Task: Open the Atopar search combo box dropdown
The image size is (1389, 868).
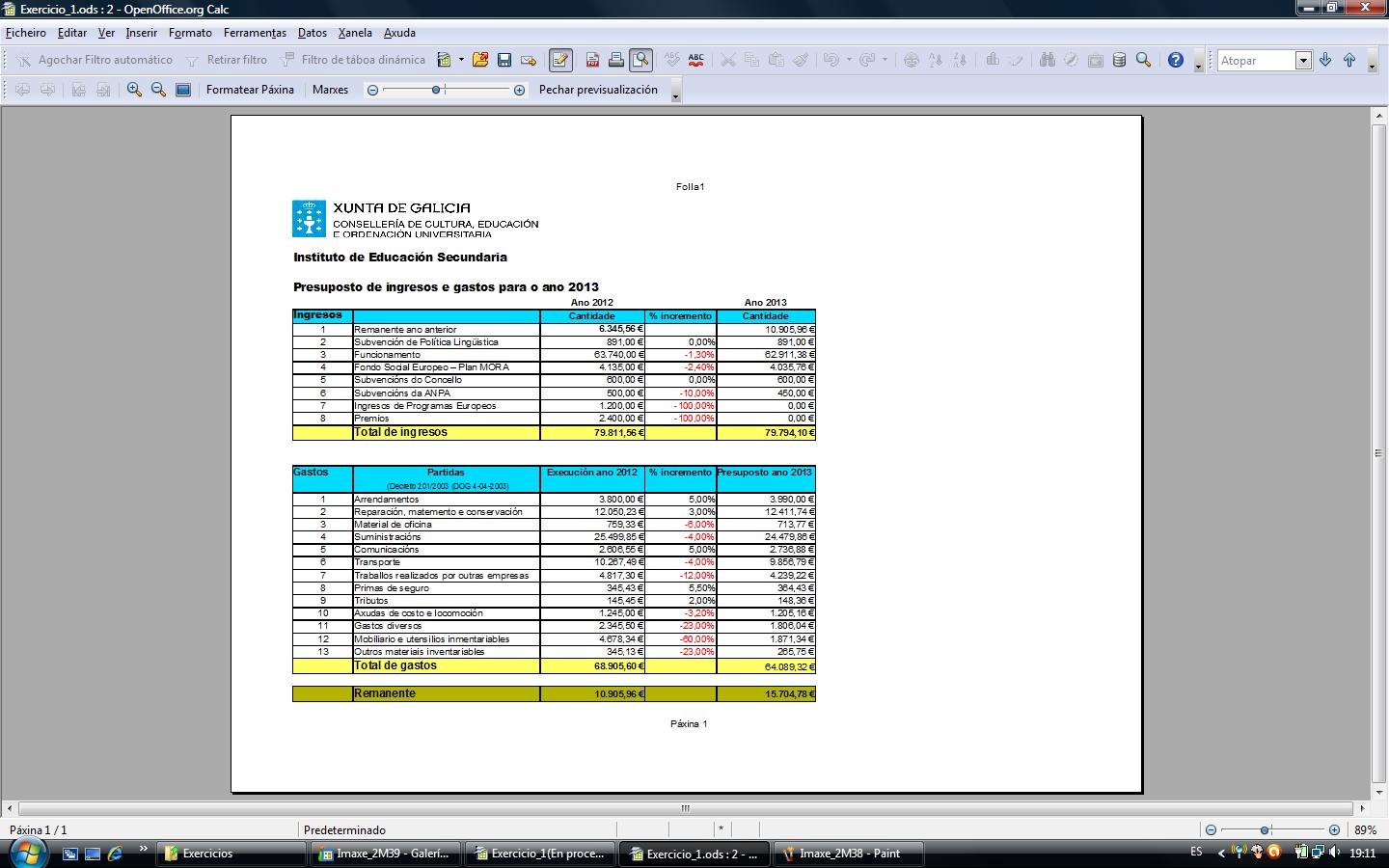Action: pos(1303,61)
